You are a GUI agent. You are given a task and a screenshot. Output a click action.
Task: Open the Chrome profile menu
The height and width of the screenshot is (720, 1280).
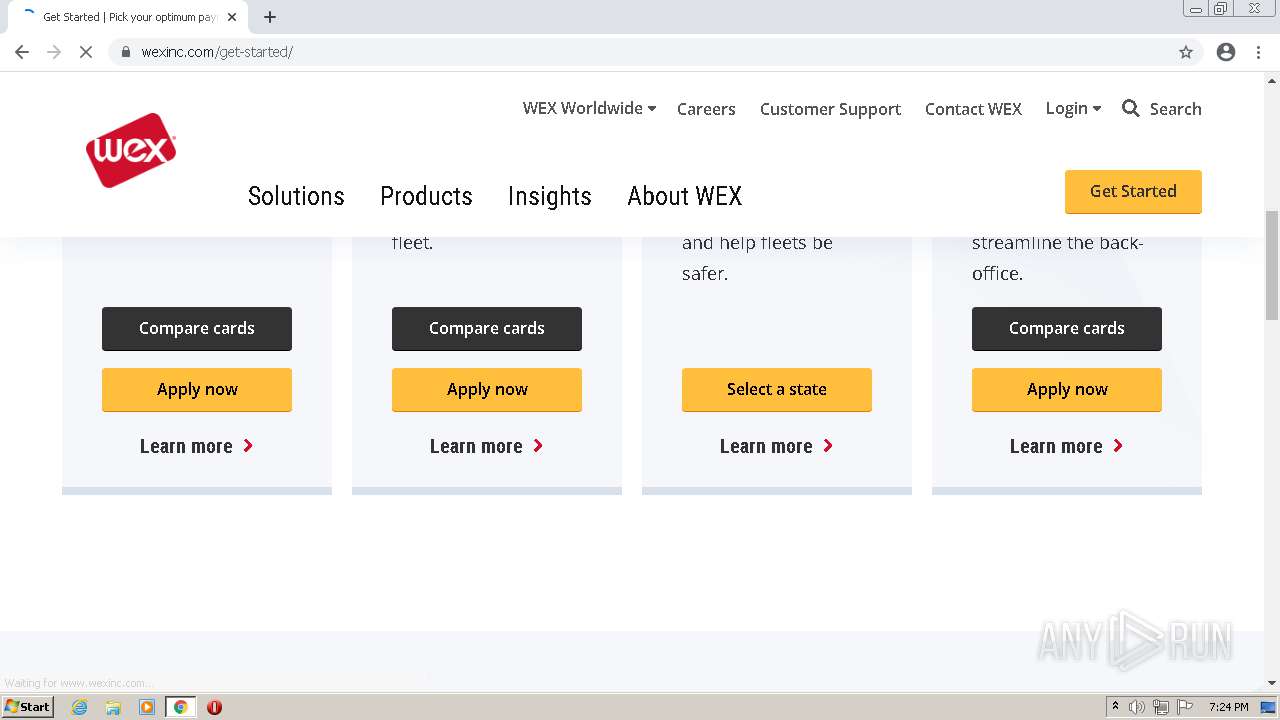tap(1226, 52)
